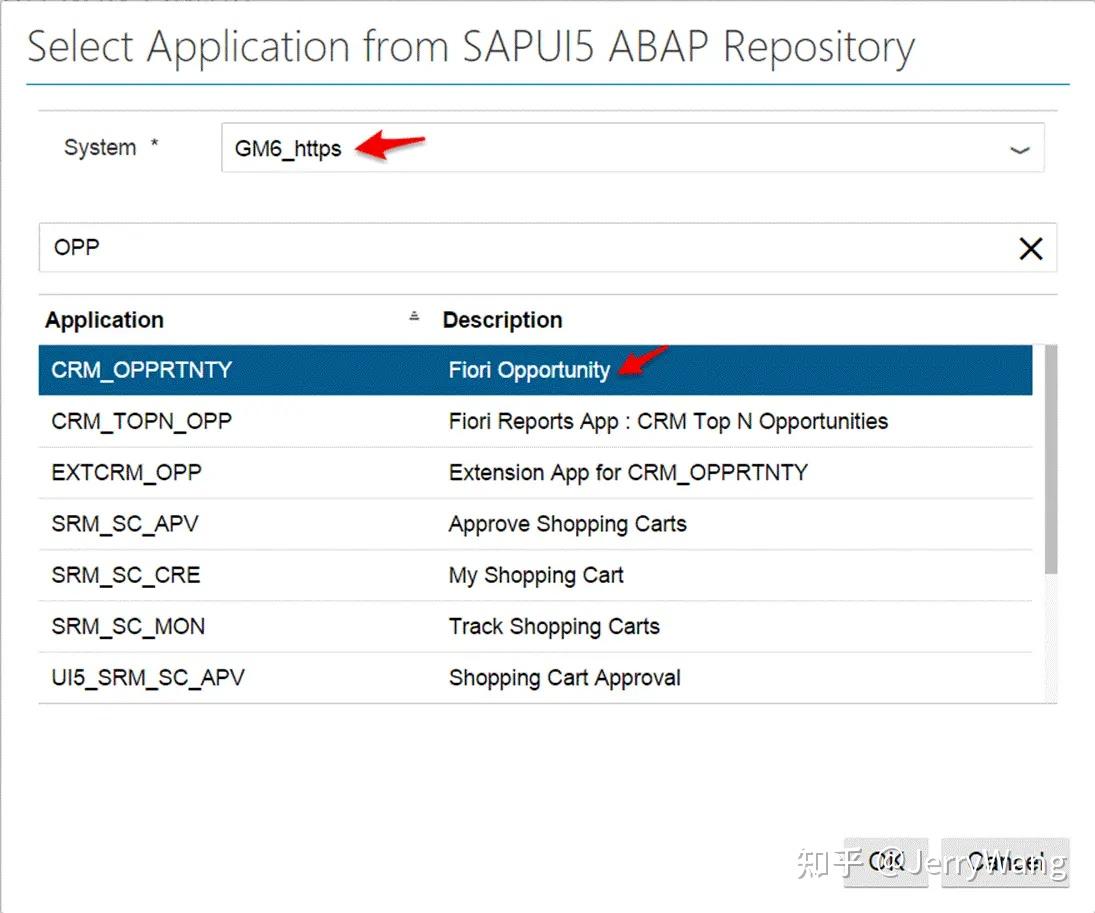The height and width of the screenshot is (913, 1095).
Task: Select the CRM_OPPRTNTY application row
Action: [x=141, y=370]
